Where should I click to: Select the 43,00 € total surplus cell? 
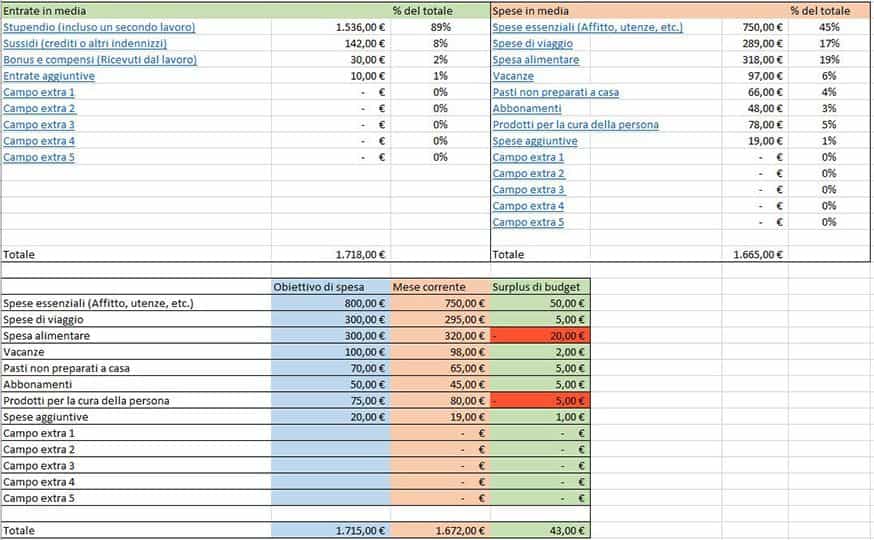click(540, 530)
